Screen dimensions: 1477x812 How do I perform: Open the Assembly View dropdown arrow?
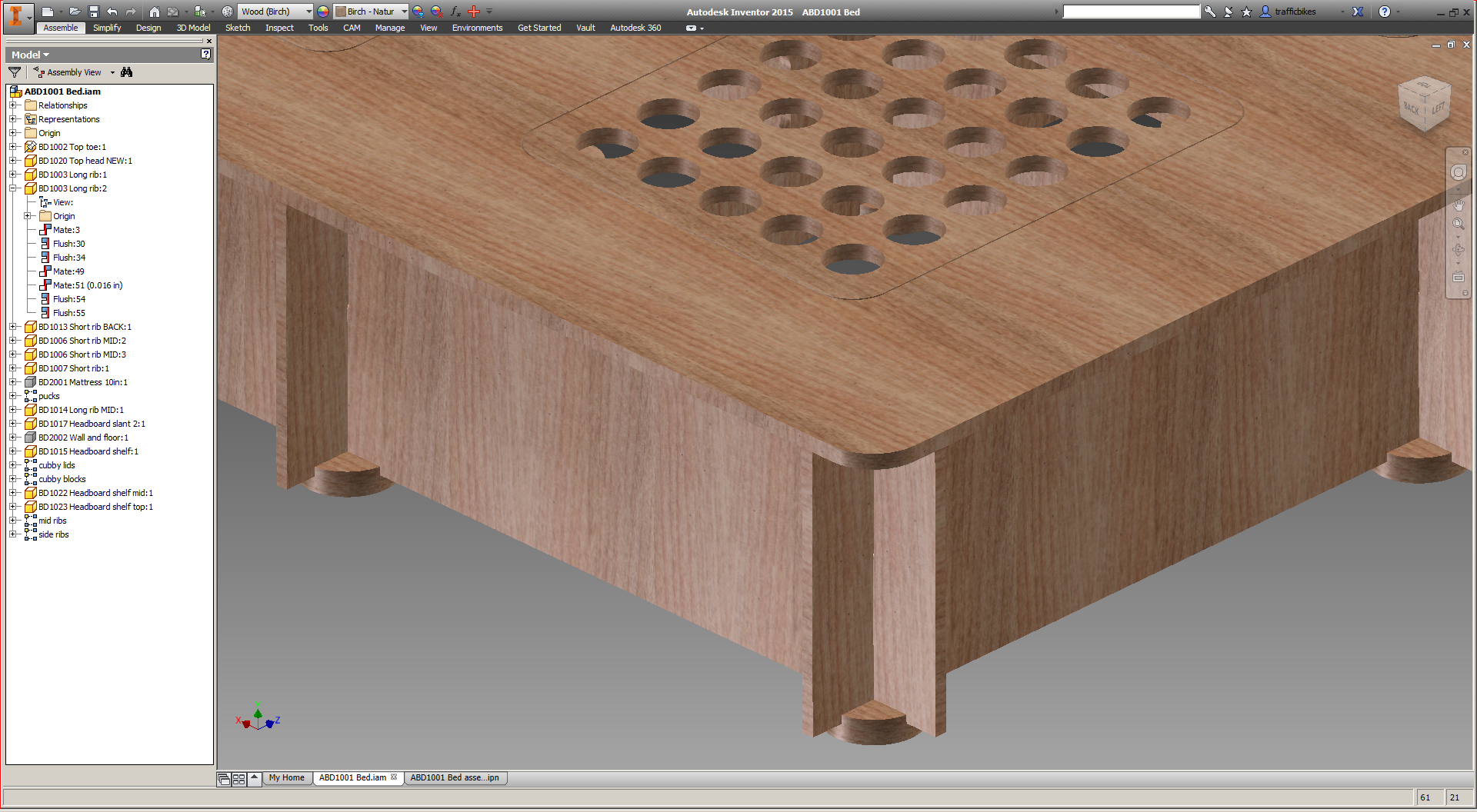(x=112, y=72)
